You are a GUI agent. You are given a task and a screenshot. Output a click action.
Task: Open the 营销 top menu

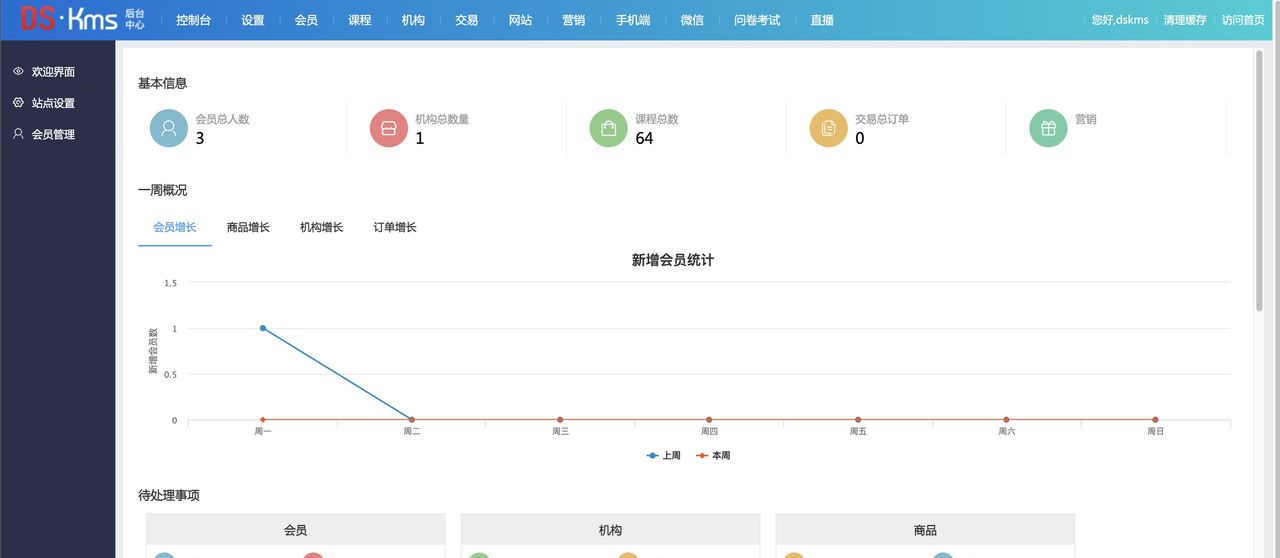pos(573,20)
